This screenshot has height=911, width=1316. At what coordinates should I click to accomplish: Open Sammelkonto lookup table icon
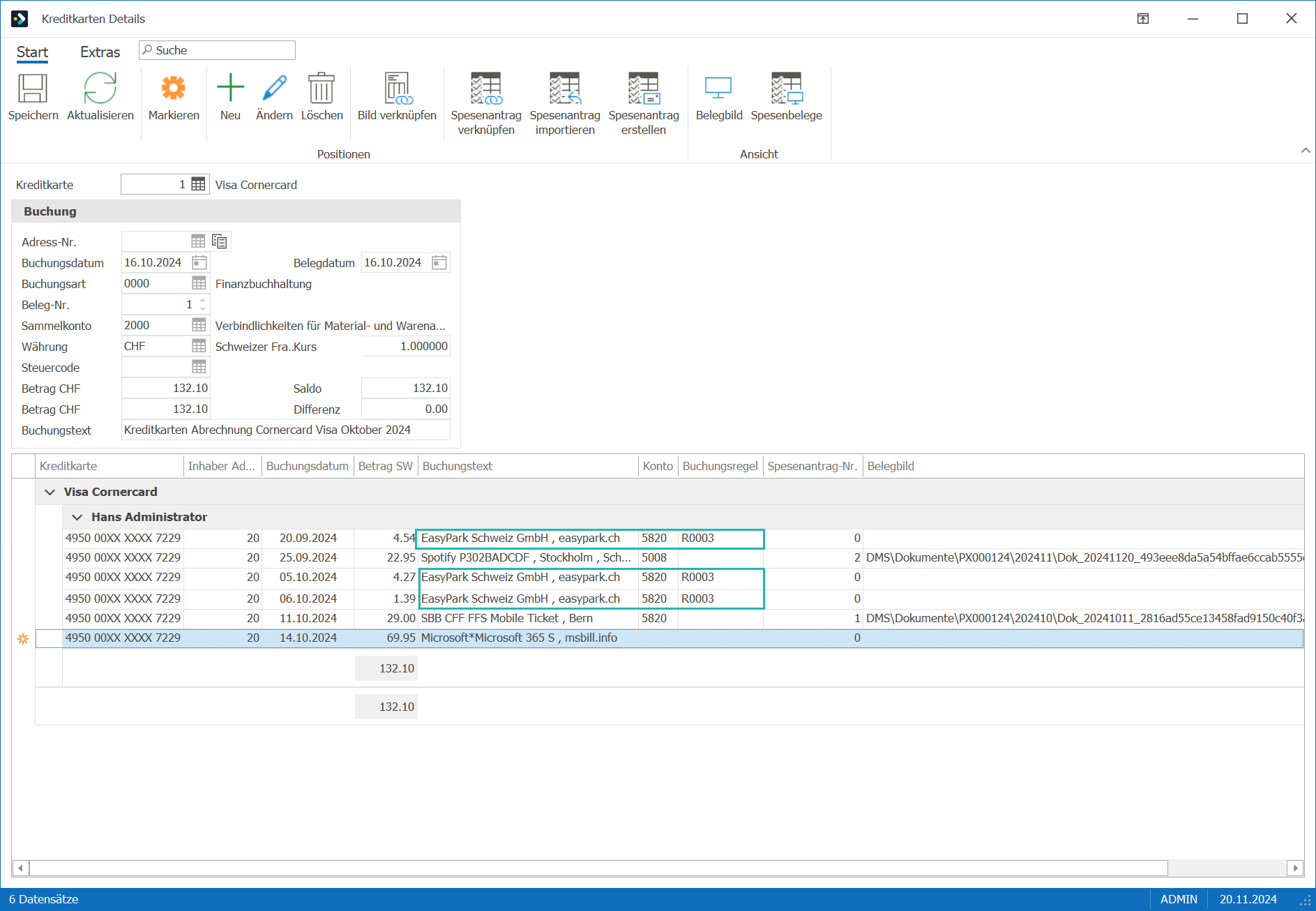point(199,325)
